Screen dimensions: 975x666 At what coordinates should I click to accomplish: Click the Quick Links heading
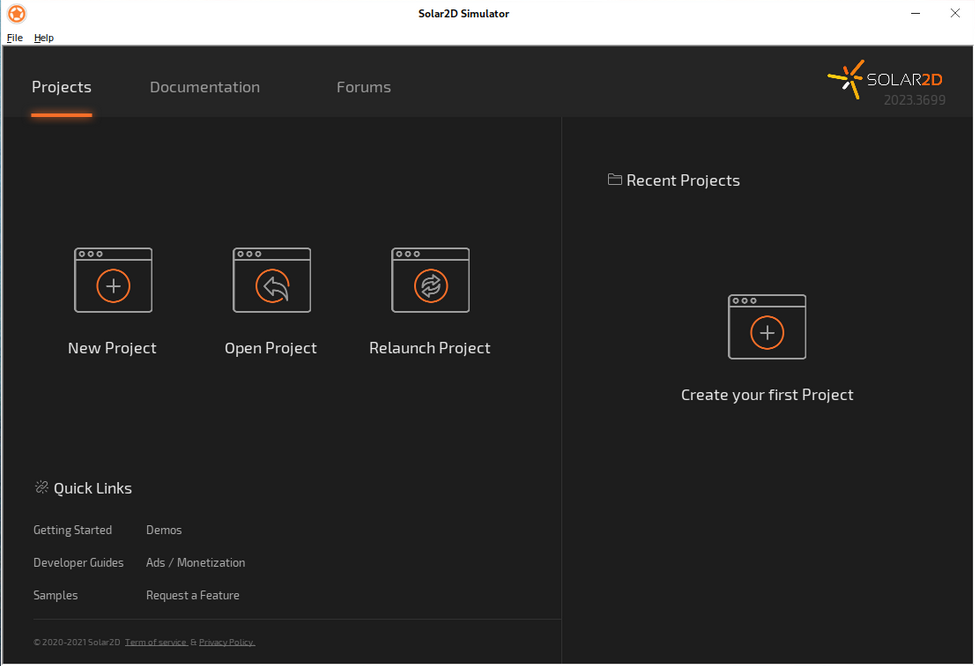93,488
